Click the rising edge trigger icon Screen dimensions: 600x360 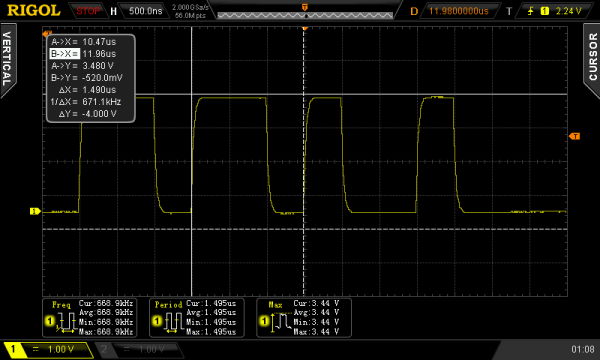[x=530, y=11]
